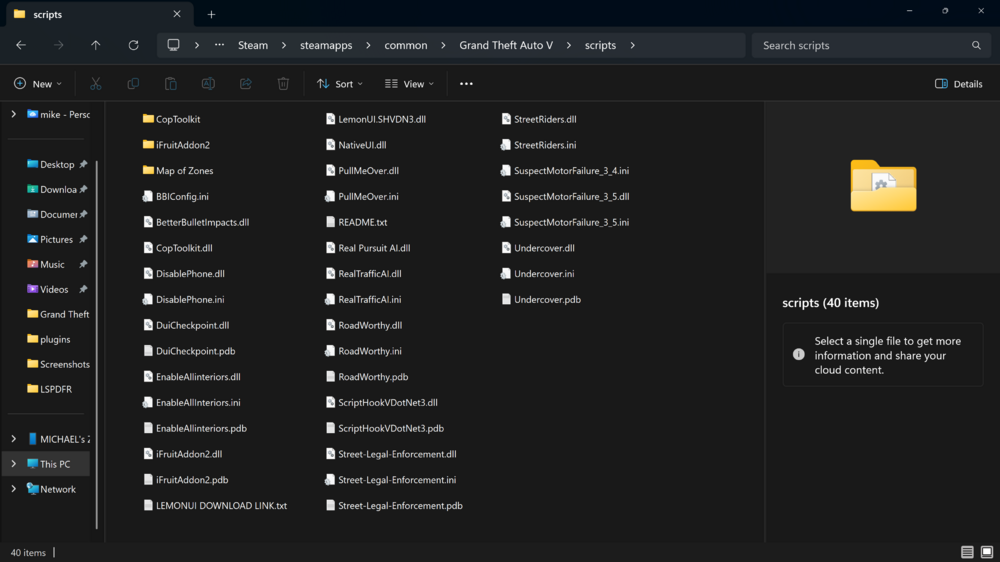
Task: Open the View layout dropdown
Action: pyautogui.click(x=409, y=84)
